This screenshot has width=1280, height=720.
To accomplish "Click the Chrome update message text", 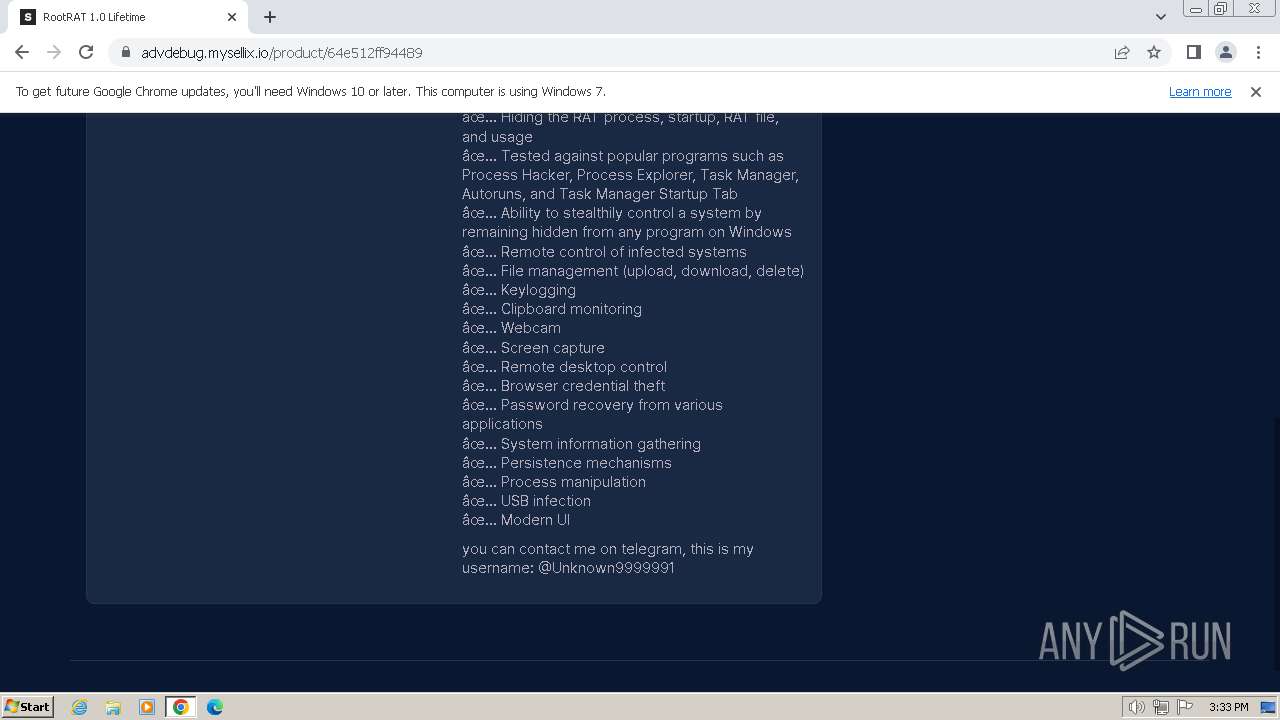I will 310,91.
